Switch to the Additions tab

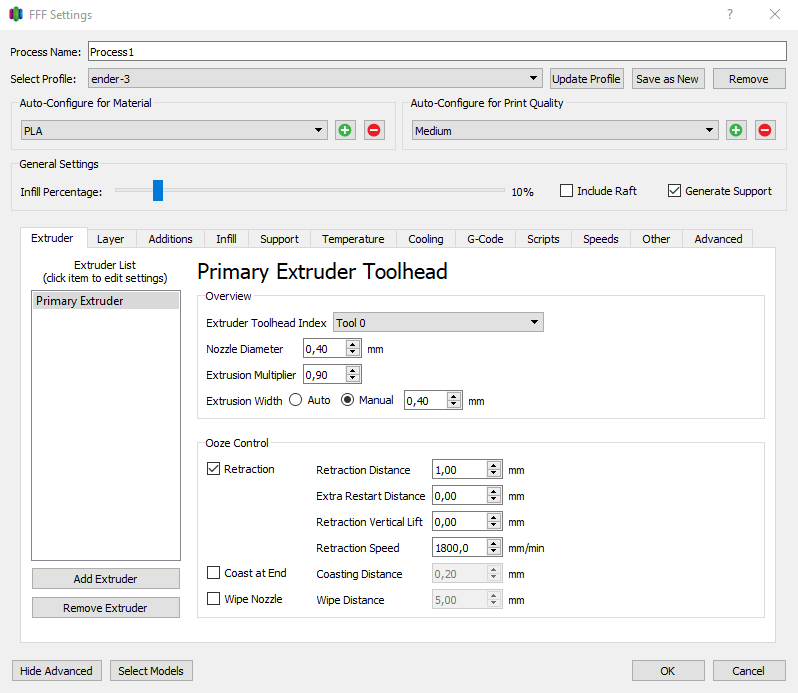[x=170, y=239]
